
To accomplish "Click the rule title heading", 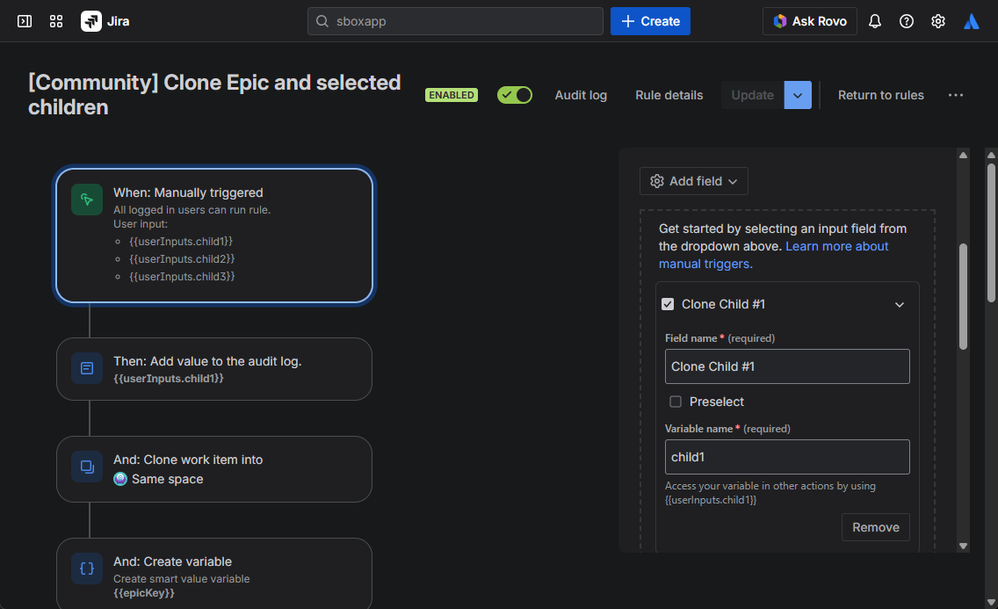I will pyautogui.click(x=214, y=95).
